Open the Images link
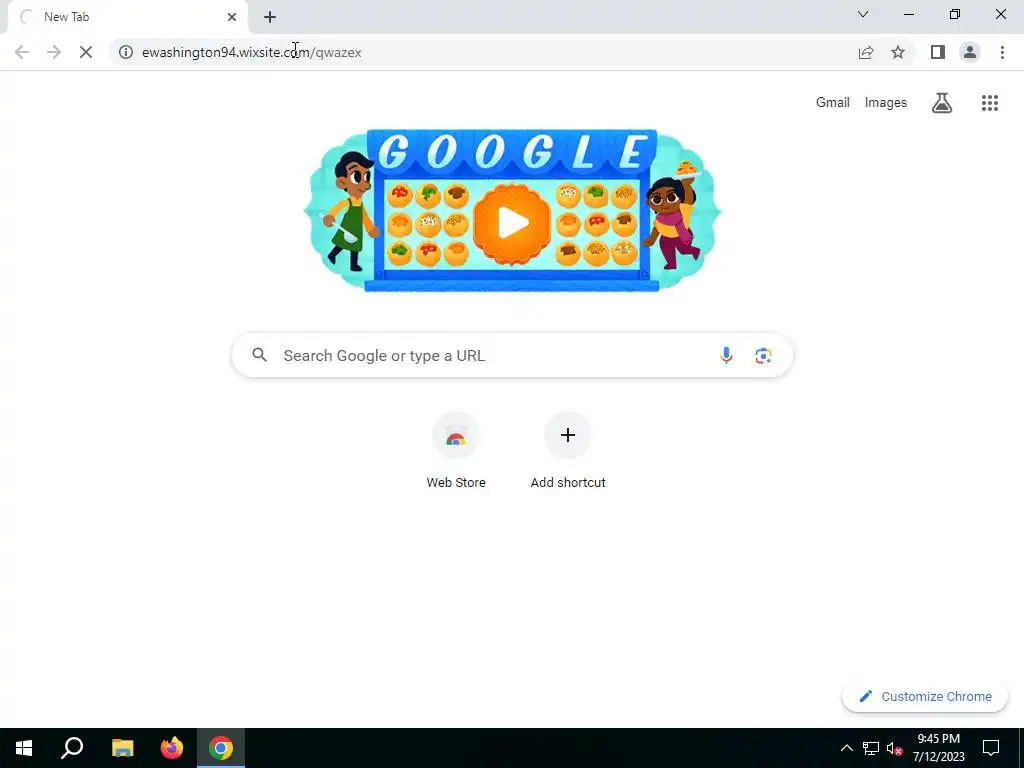 (x=886, y=103)
